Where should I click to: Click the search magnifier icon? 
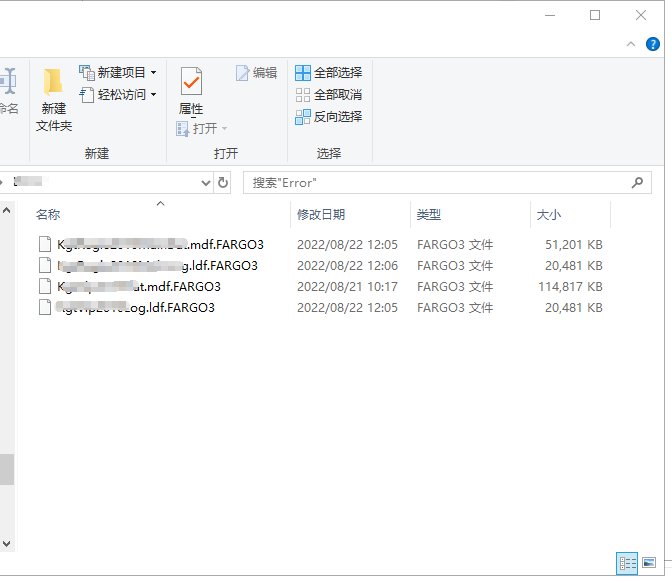coord(638,183)
